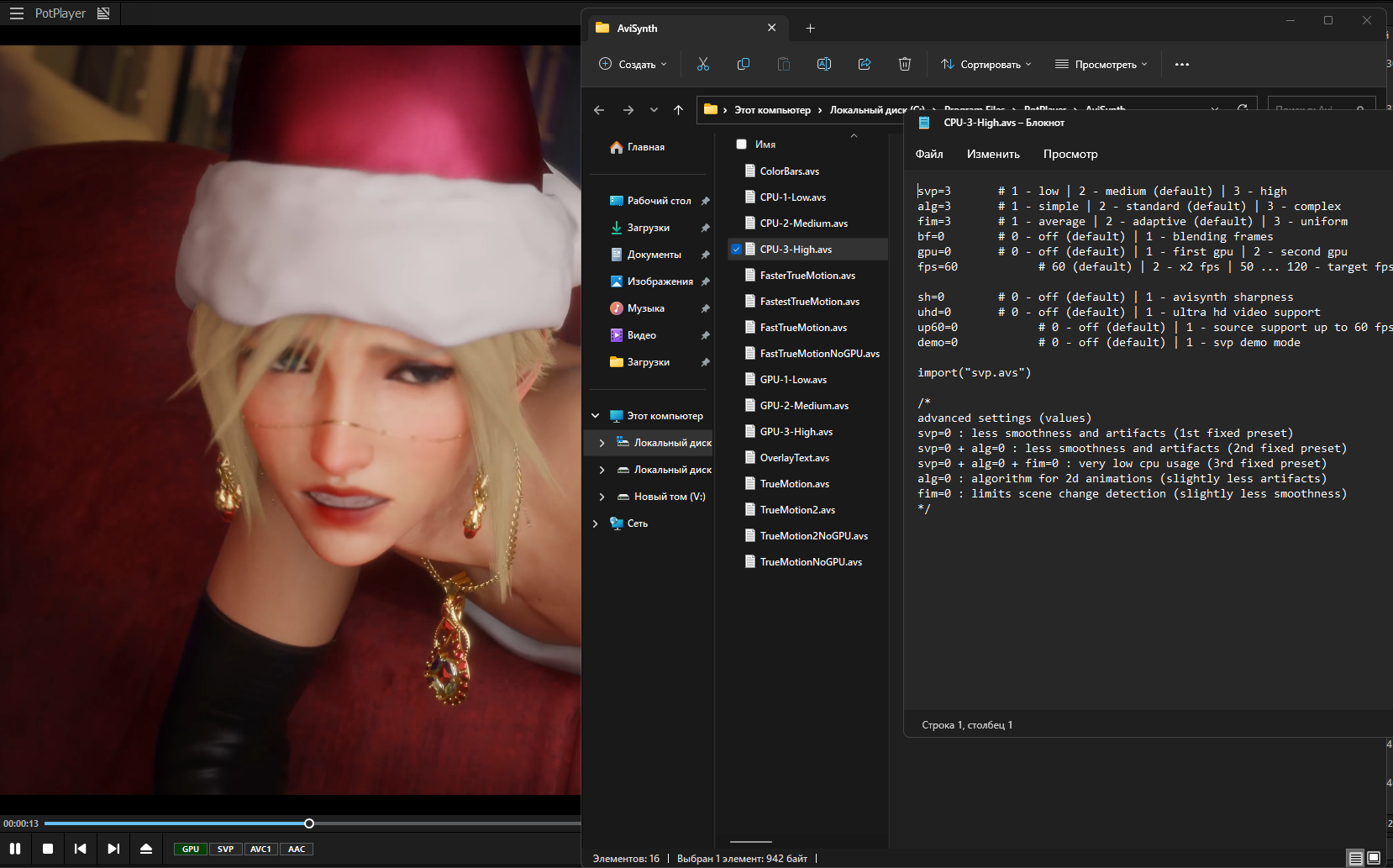Select the FasterTrueMotion.avs file
1393x868 pixels.
(x=807, y=276)
